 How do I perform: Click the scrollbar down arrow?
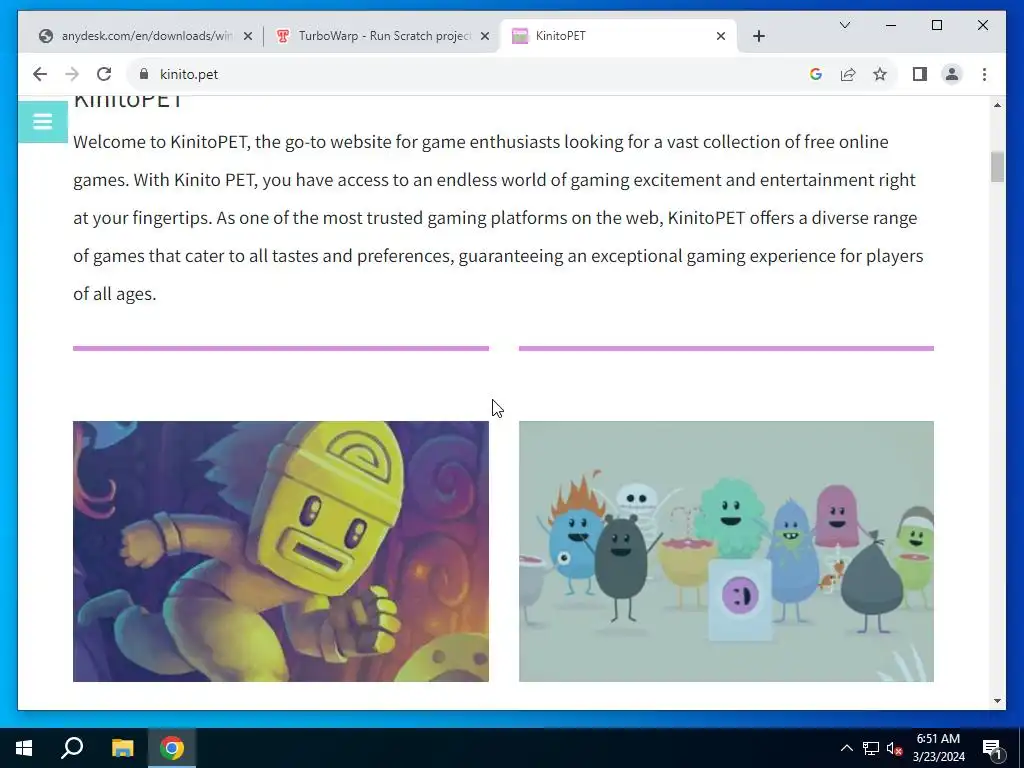(x=997, y=701)
